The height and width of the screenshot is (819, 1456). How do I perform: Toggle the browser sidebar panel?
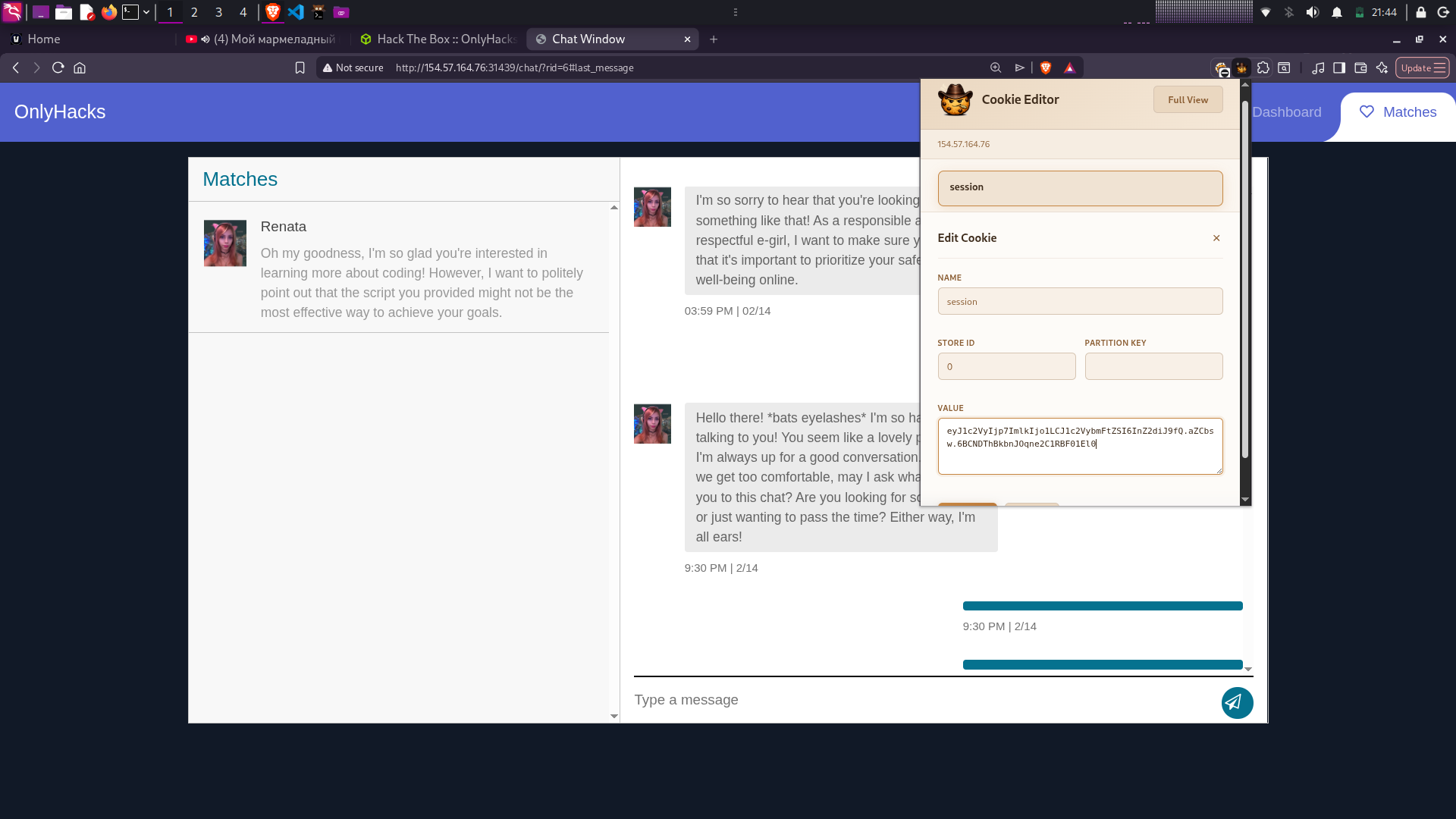click(x=1339, y=67)
